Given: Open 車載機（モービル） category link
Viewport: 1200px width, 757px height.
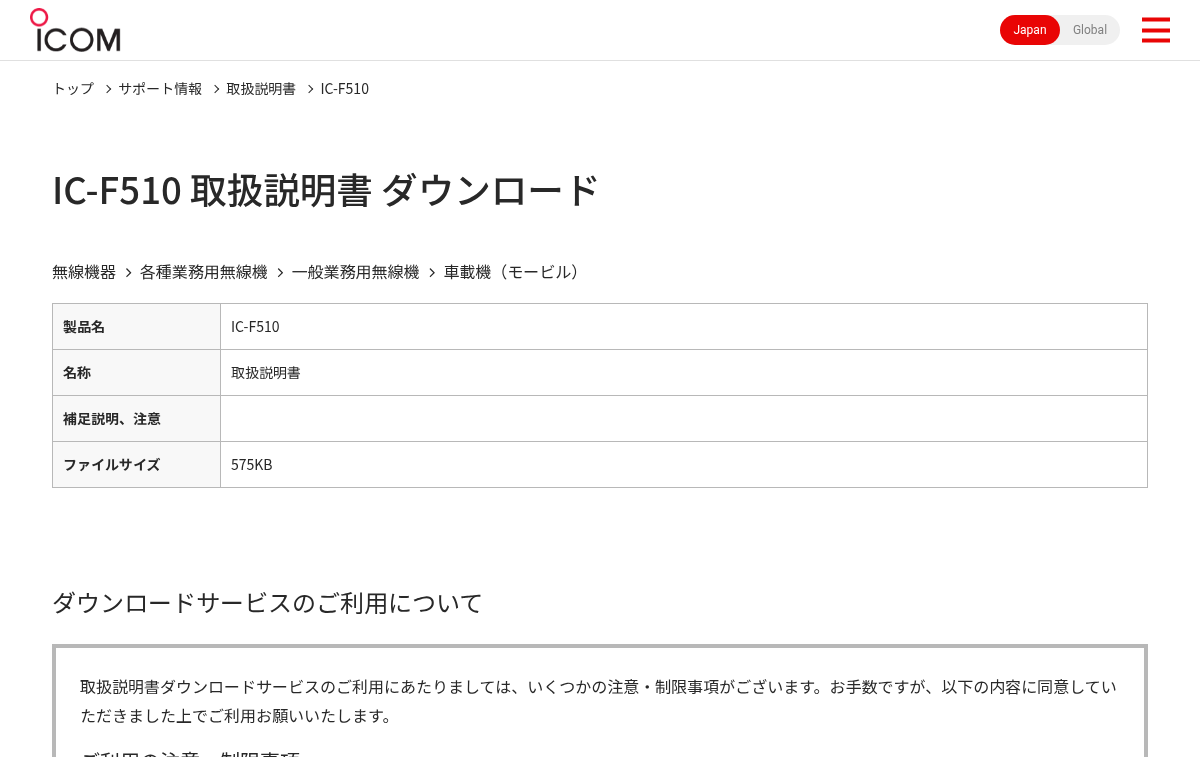Looking at the screenshot, I should click(514, 272).
